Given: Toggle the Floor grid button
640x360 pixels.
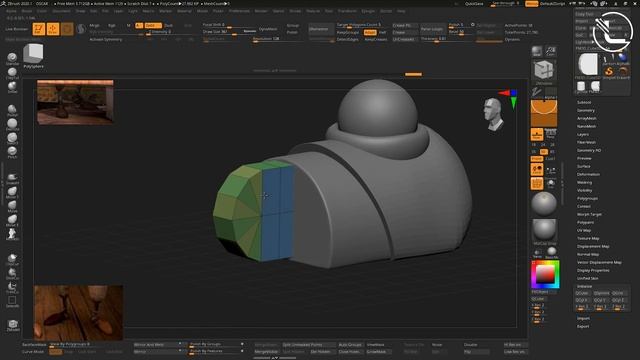Looking at the screenshot, I should tap(537, 134).
